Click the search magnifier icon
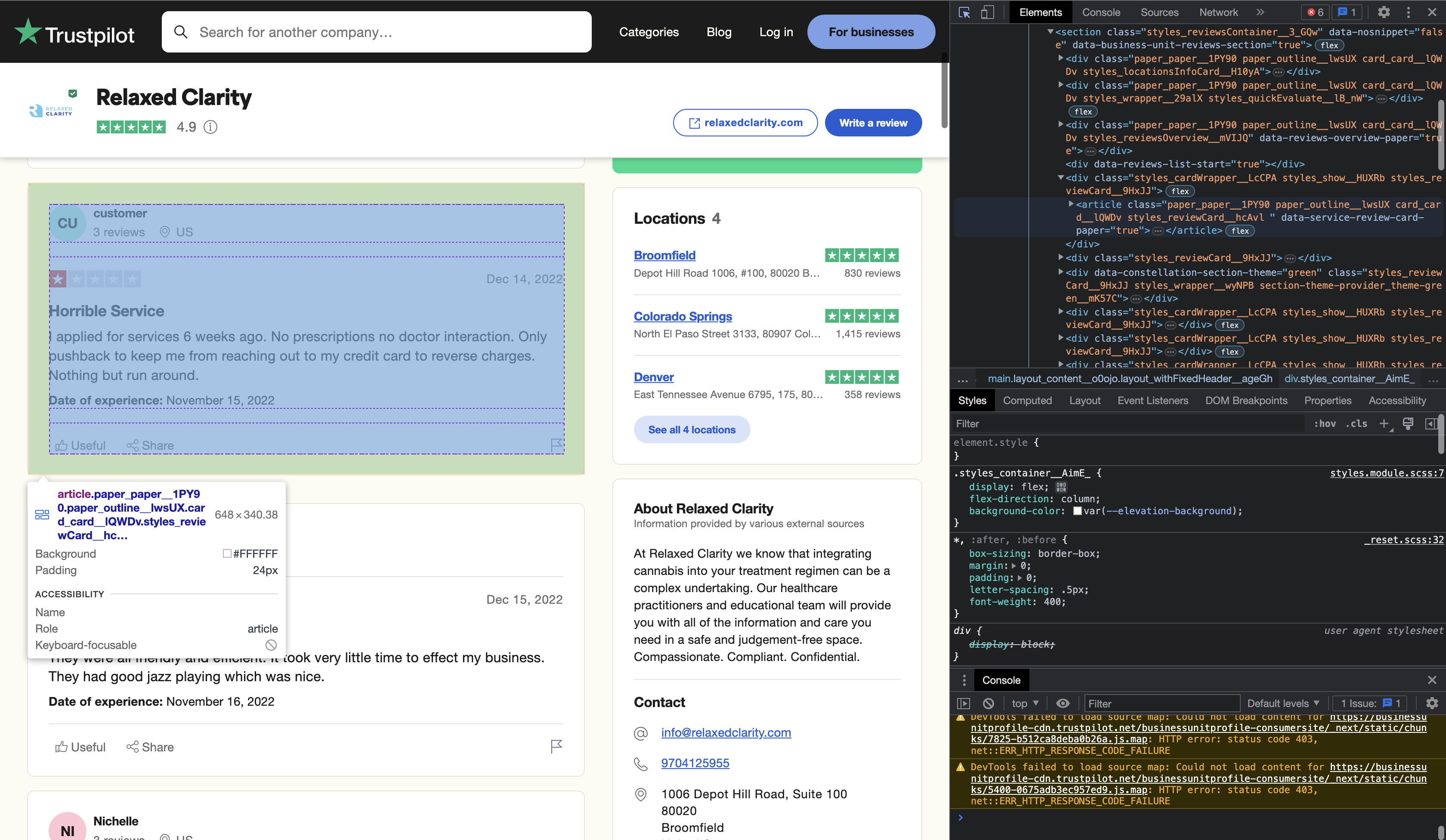 click(x=181, y=31)
